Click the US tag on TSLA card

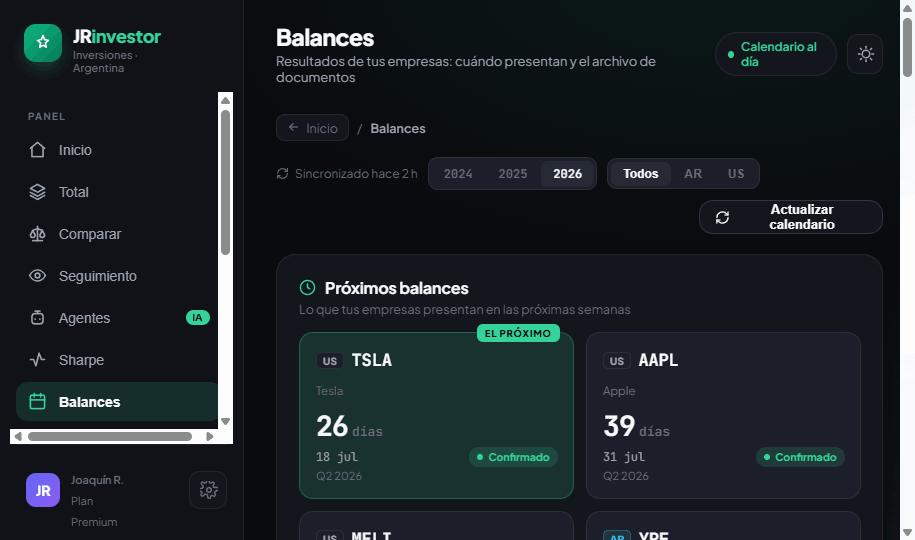point(330,361)
